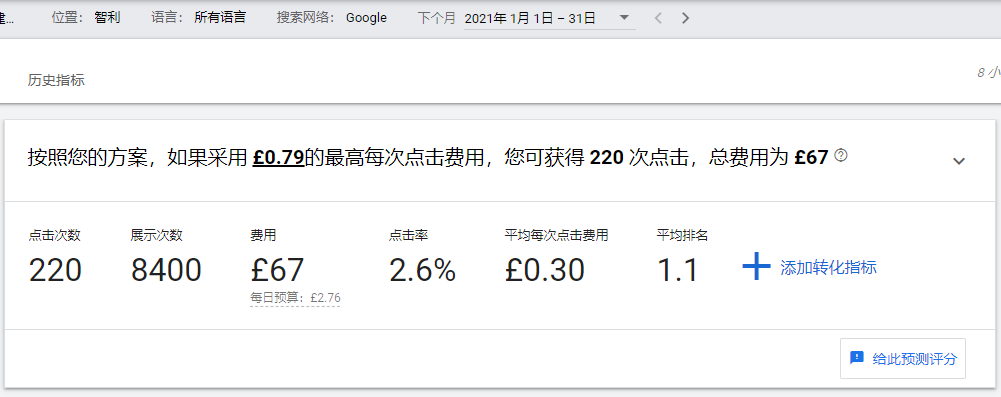Click the blue plus icon

756,267
